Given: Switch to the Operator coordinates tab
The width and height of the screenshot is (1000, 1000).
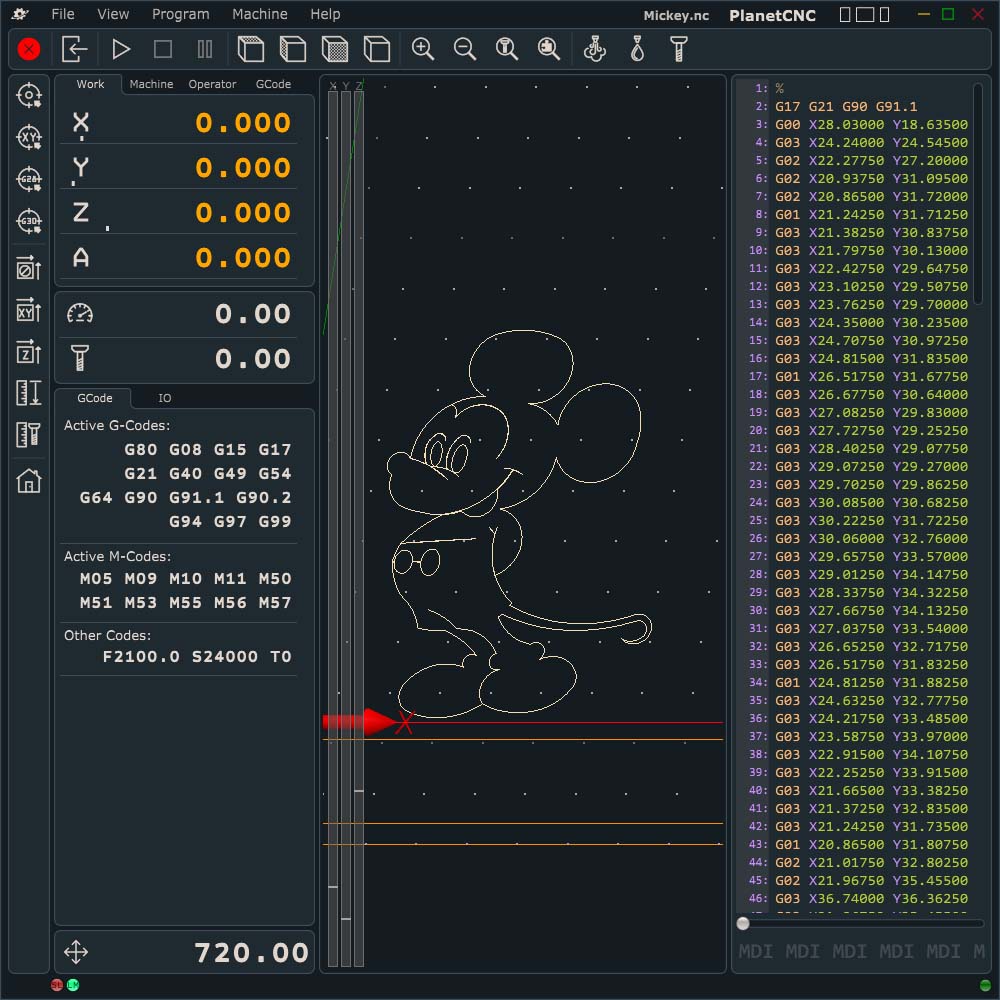Looking at the screenshot, I should 212,84.
